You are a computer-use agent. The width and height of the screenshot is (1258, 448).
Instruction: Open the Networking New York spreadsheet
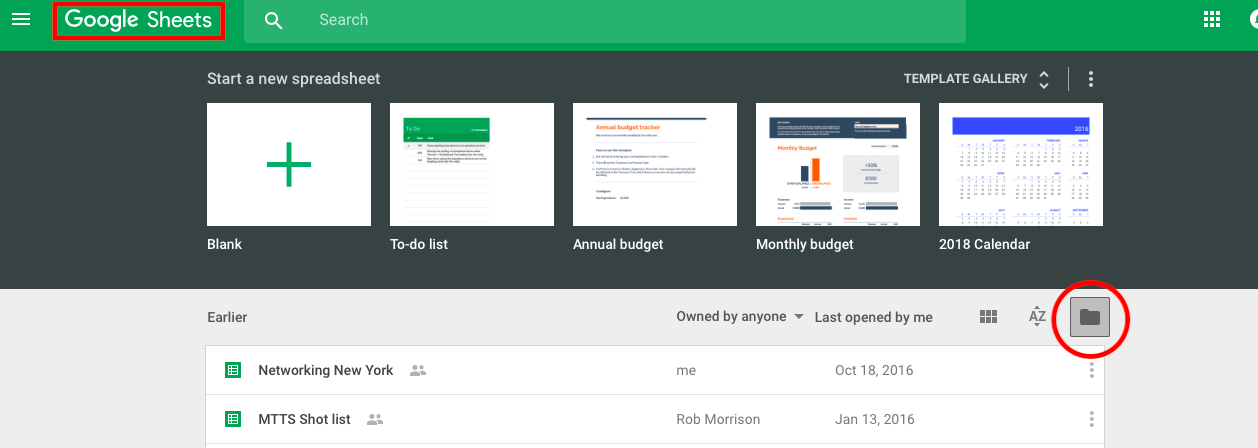[x=655, y=370]
